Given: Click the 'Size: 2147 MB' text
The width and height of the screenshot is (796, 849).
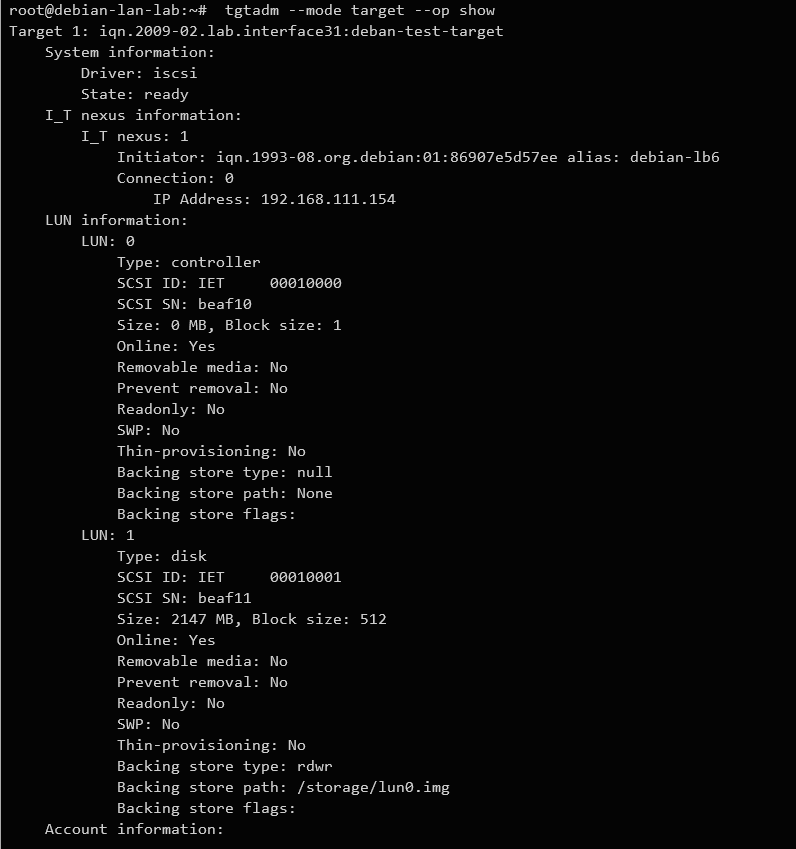Looking at the screenshot, I should coord(179,619).
